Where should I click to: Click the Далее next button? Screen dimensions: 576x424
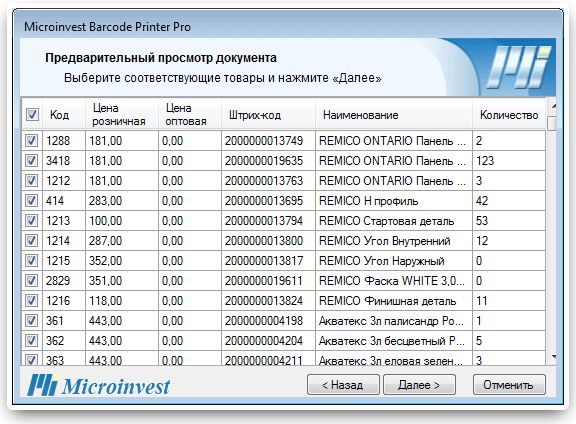419,385
